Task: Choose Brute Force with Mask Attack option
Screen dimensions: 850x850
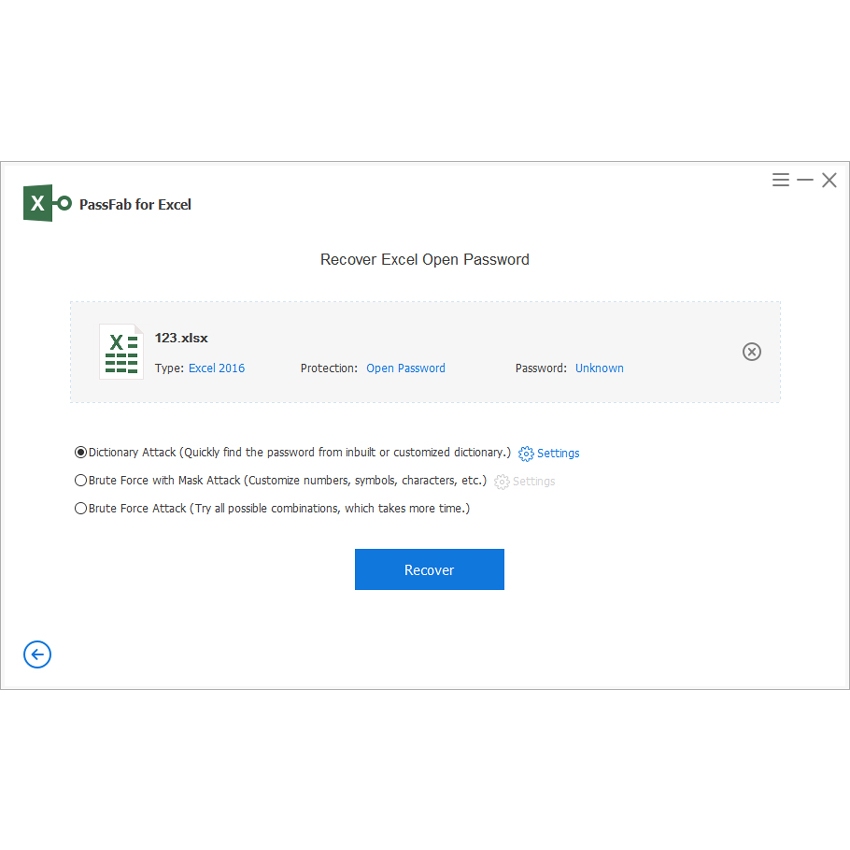Action: tap(81, 481)
